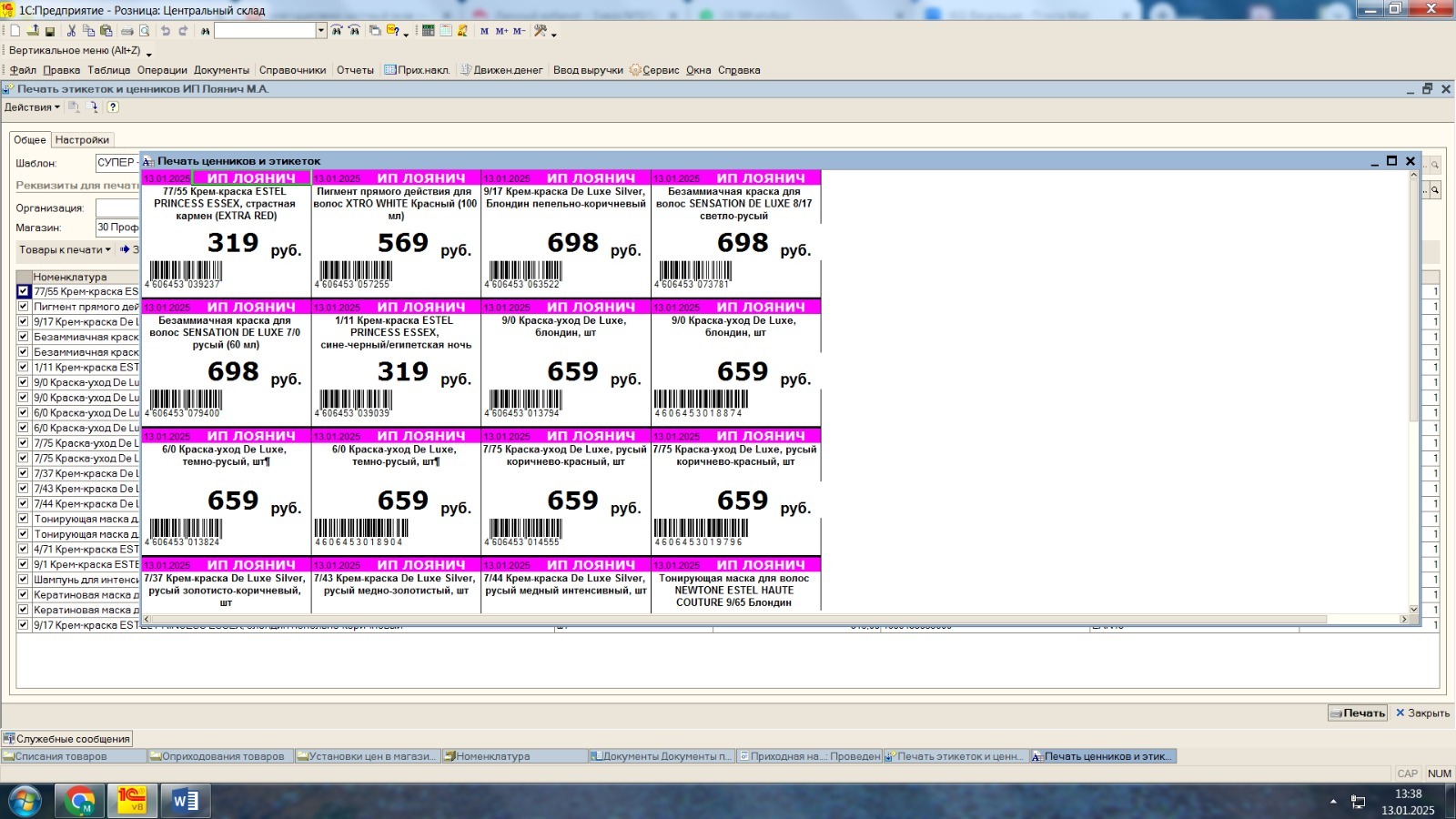Expand the toolbar search field dropdown arrow
The image size is (1456, 819).
pos(321,31)
